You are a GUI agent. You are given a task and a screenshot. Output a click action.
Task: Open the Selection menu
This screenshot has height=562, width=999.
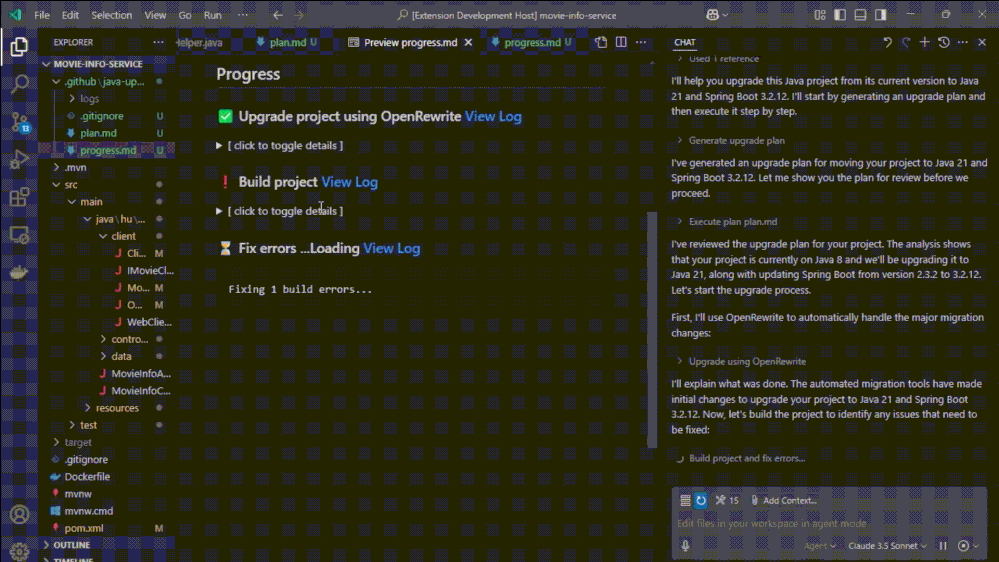[111, 15]
